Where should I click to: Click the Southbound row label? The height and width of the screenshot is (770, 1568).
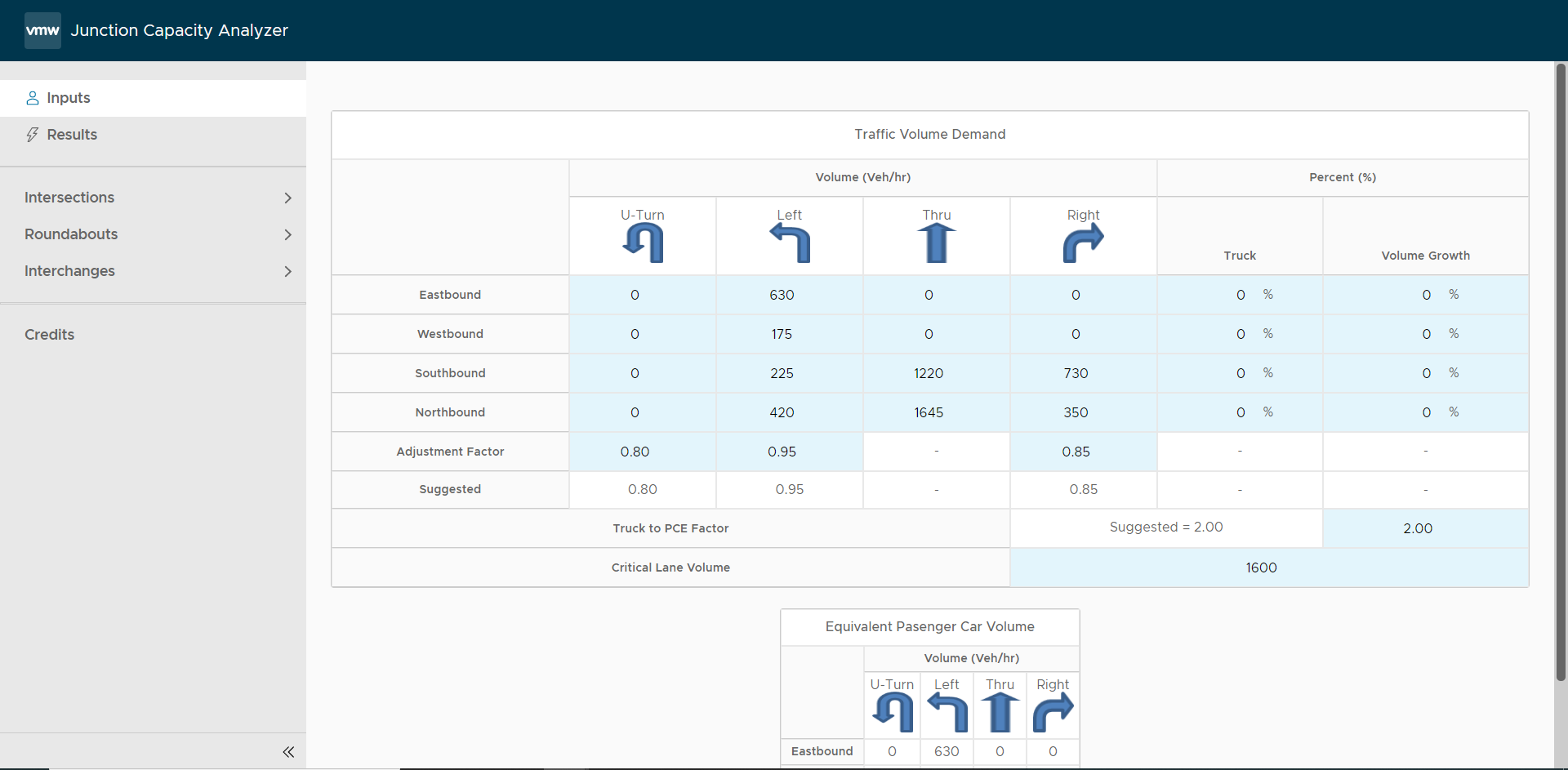450,373
